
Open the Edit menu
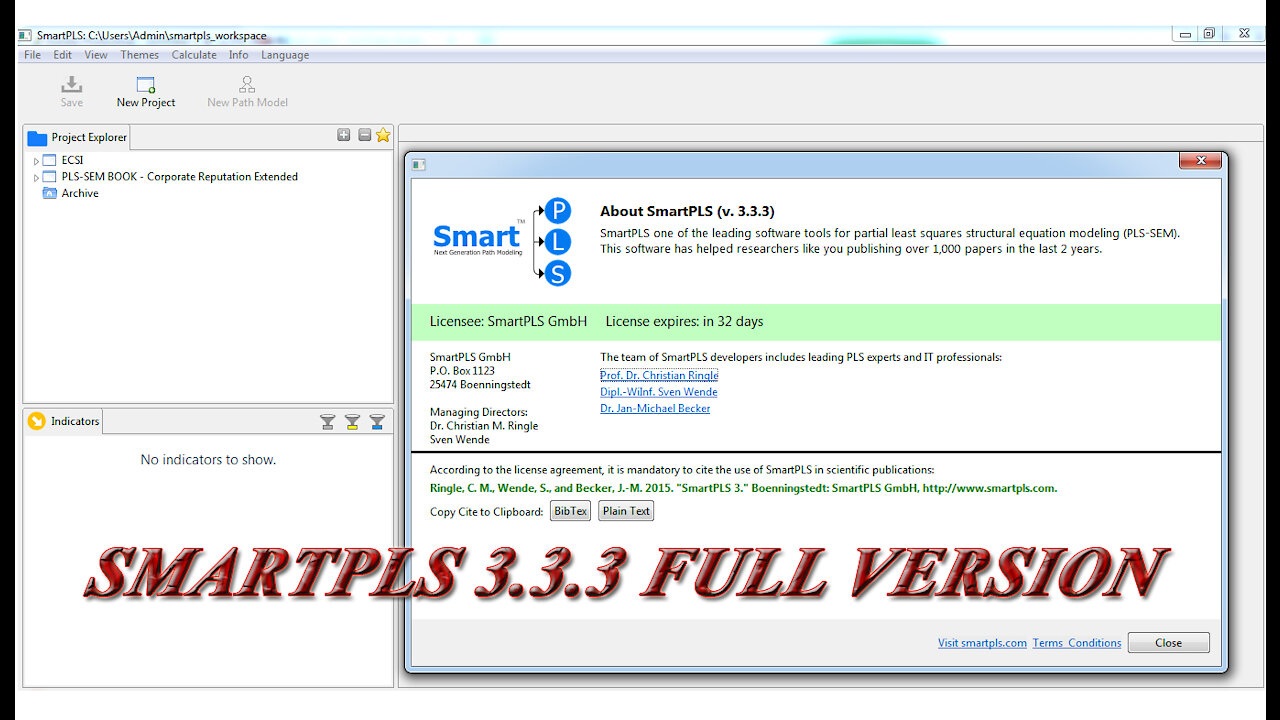(x=62, y=55)
